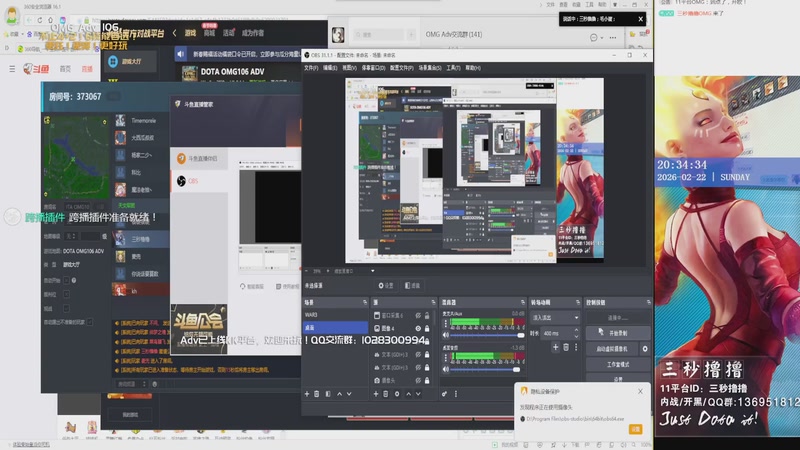Open OBS File menu

(x=311, y=68)
